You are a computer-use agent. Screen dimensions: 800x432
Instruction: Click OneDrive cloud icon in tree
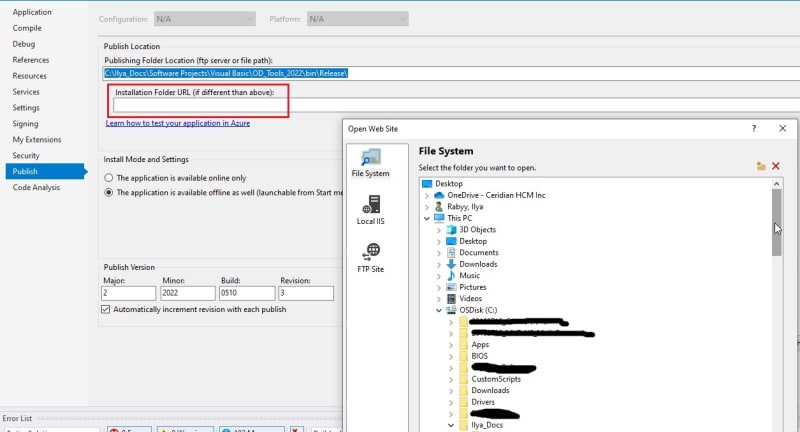click(x=439, y=195)
